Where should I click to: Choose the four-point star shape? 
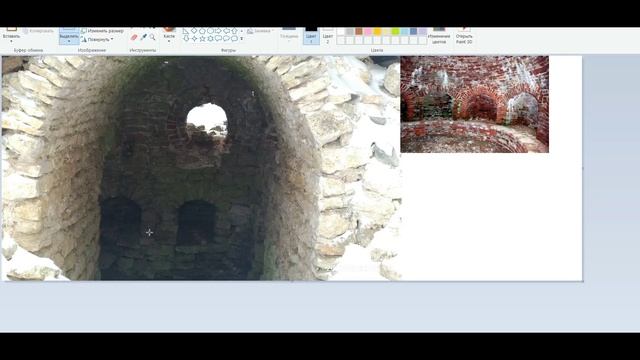pyautogui.click(x=194, y=38)
